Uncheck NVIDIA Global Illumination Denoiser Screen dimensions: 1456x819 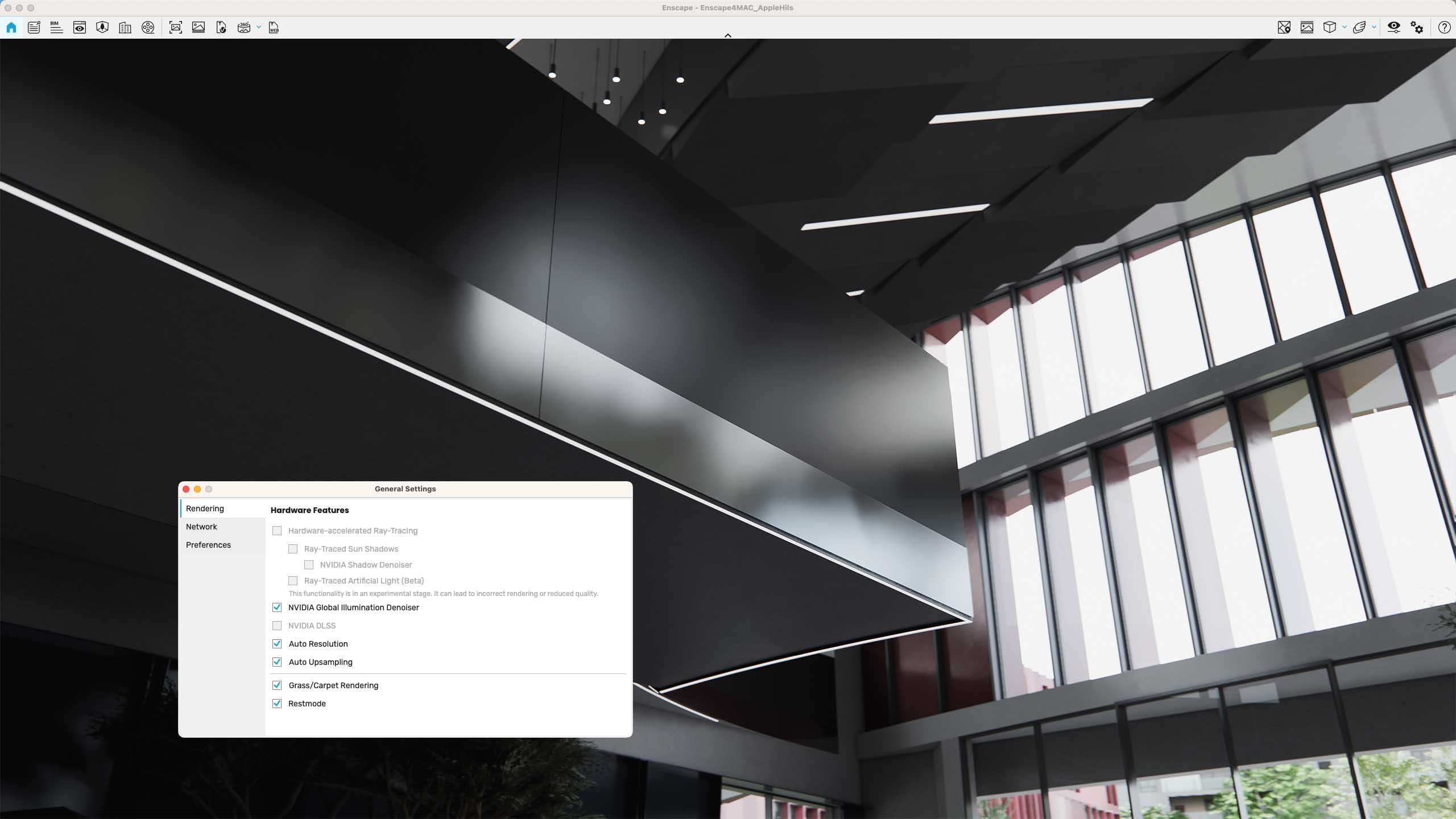tap(277, 607)
